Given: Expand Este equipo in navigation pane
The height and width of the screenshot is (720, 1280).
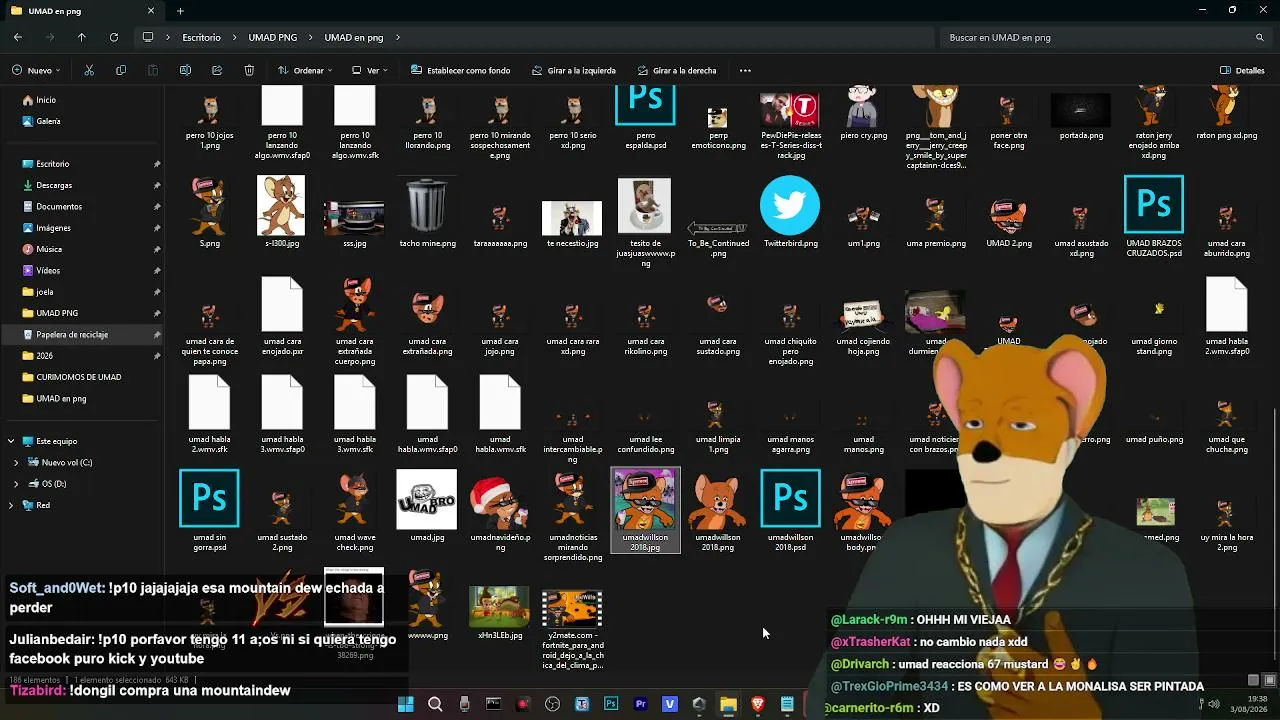Looking at the screenshot, I should (11, 441).
